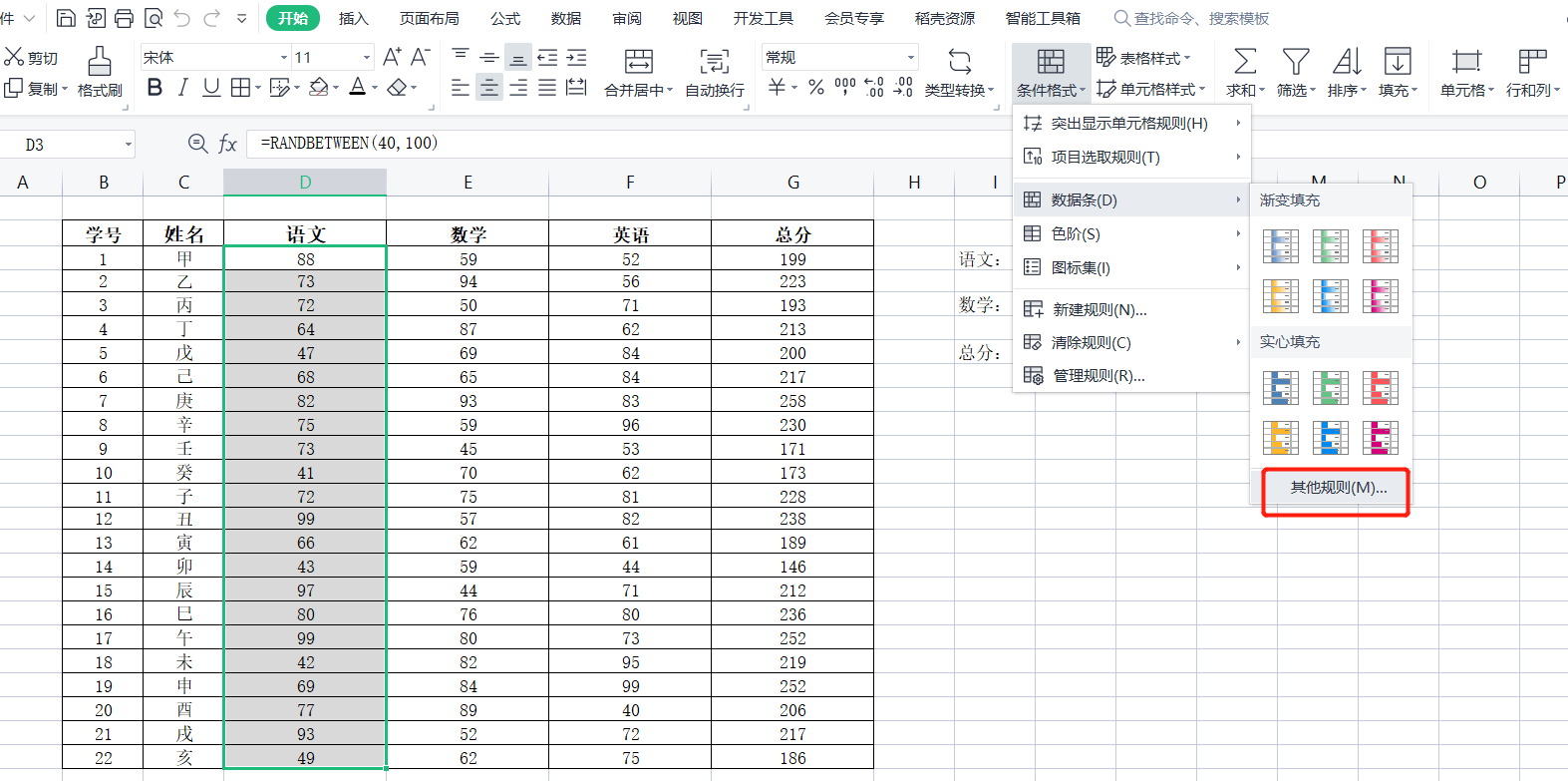Toggle middle vertical alignment
The image size is (1568, 781).
489,57
